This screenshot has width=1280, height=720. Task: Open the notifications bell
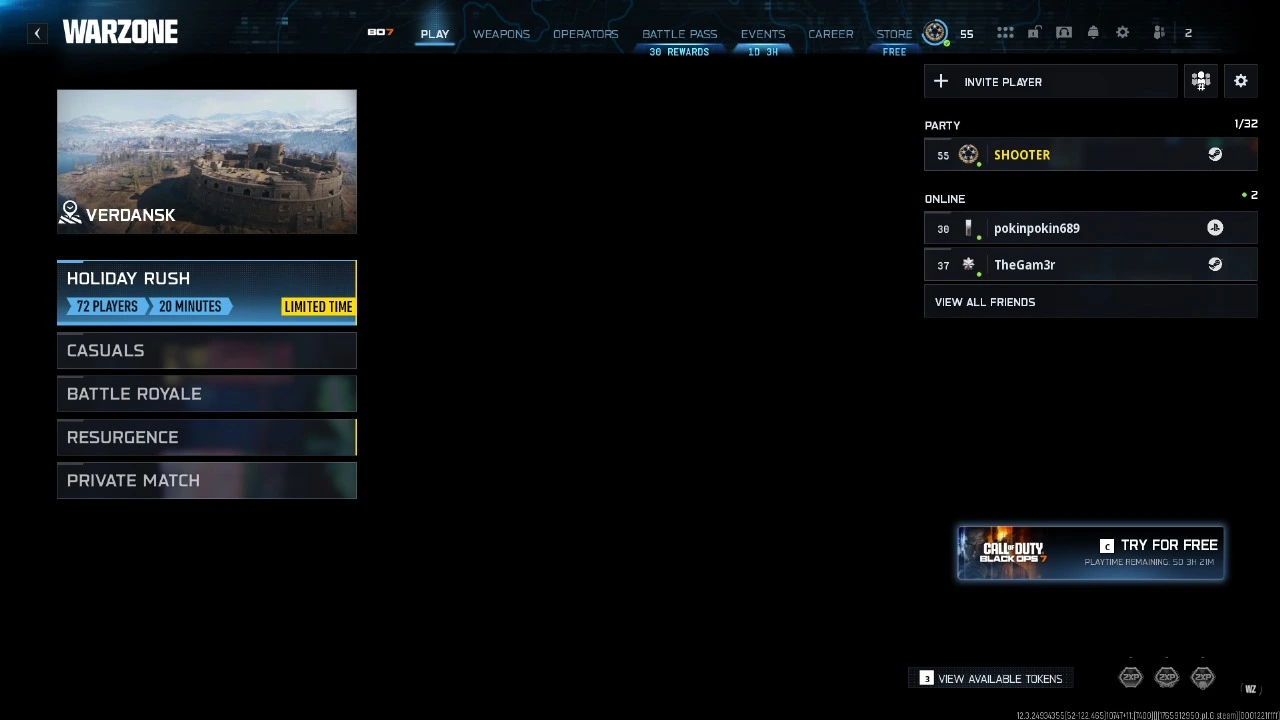coord(1093,33)
